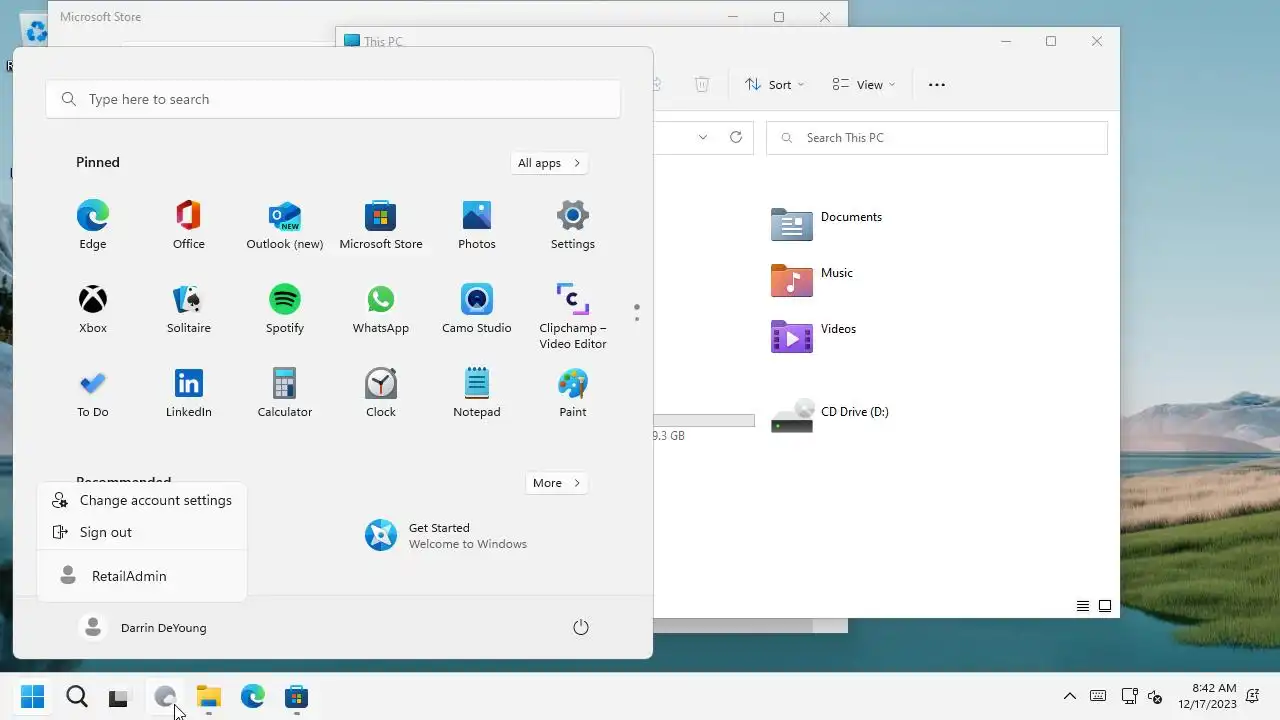Open Notepad from pinned apps
This screenshot has height=720, width=1280.
[x=477, y=392]
